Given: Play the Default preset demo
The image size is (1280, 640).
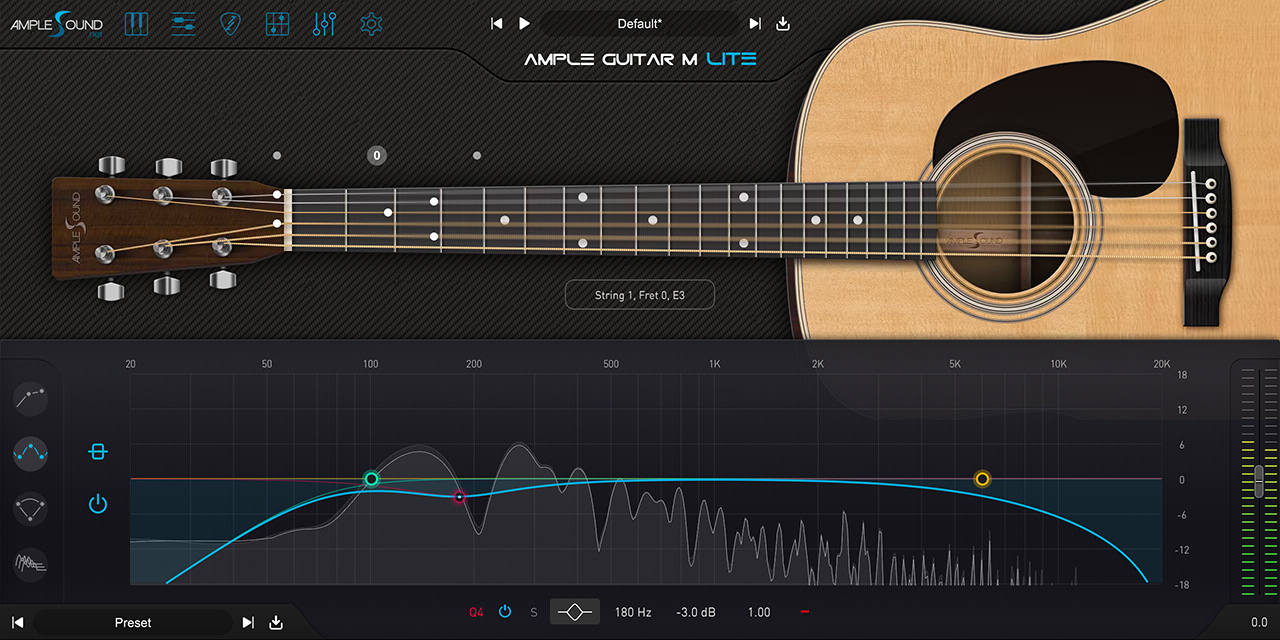Looking at the screenshot, I should [x=524, y=23].
